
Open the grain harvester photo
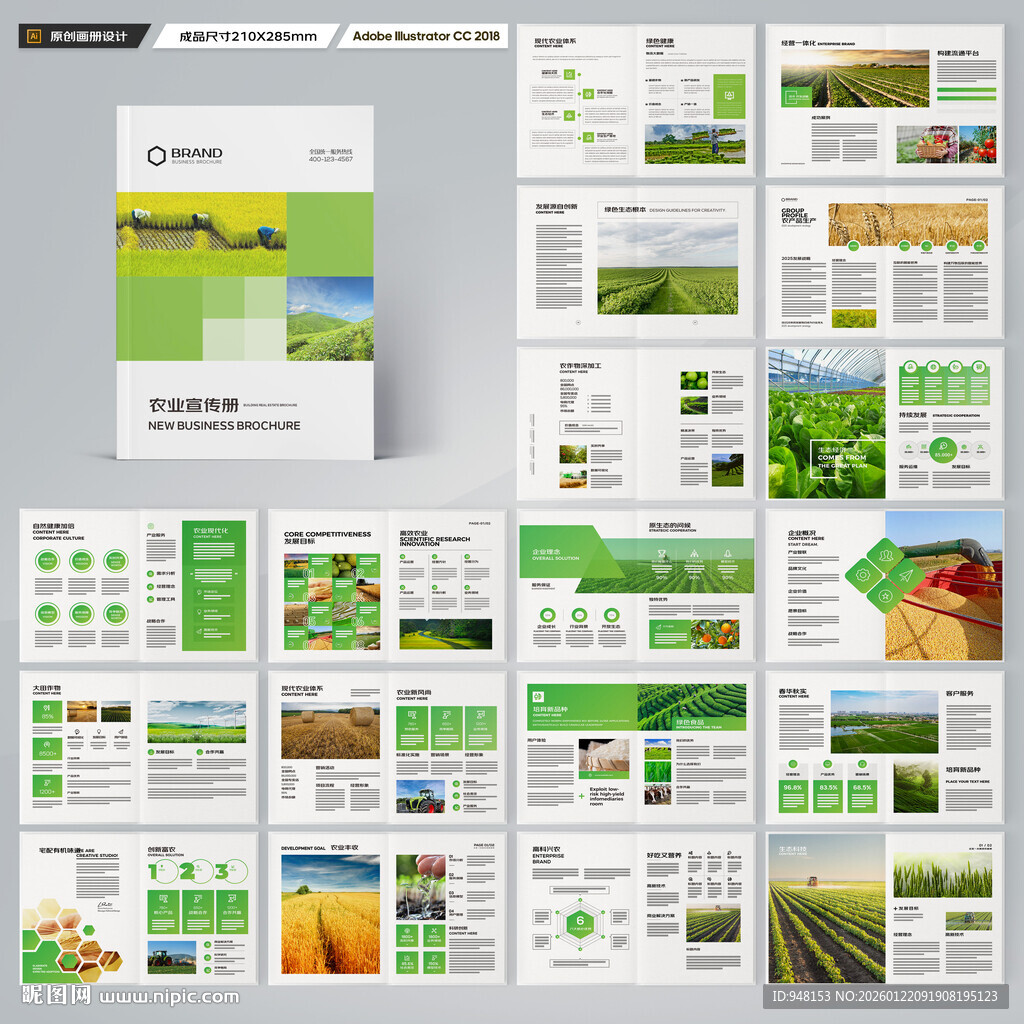[944, 585]
